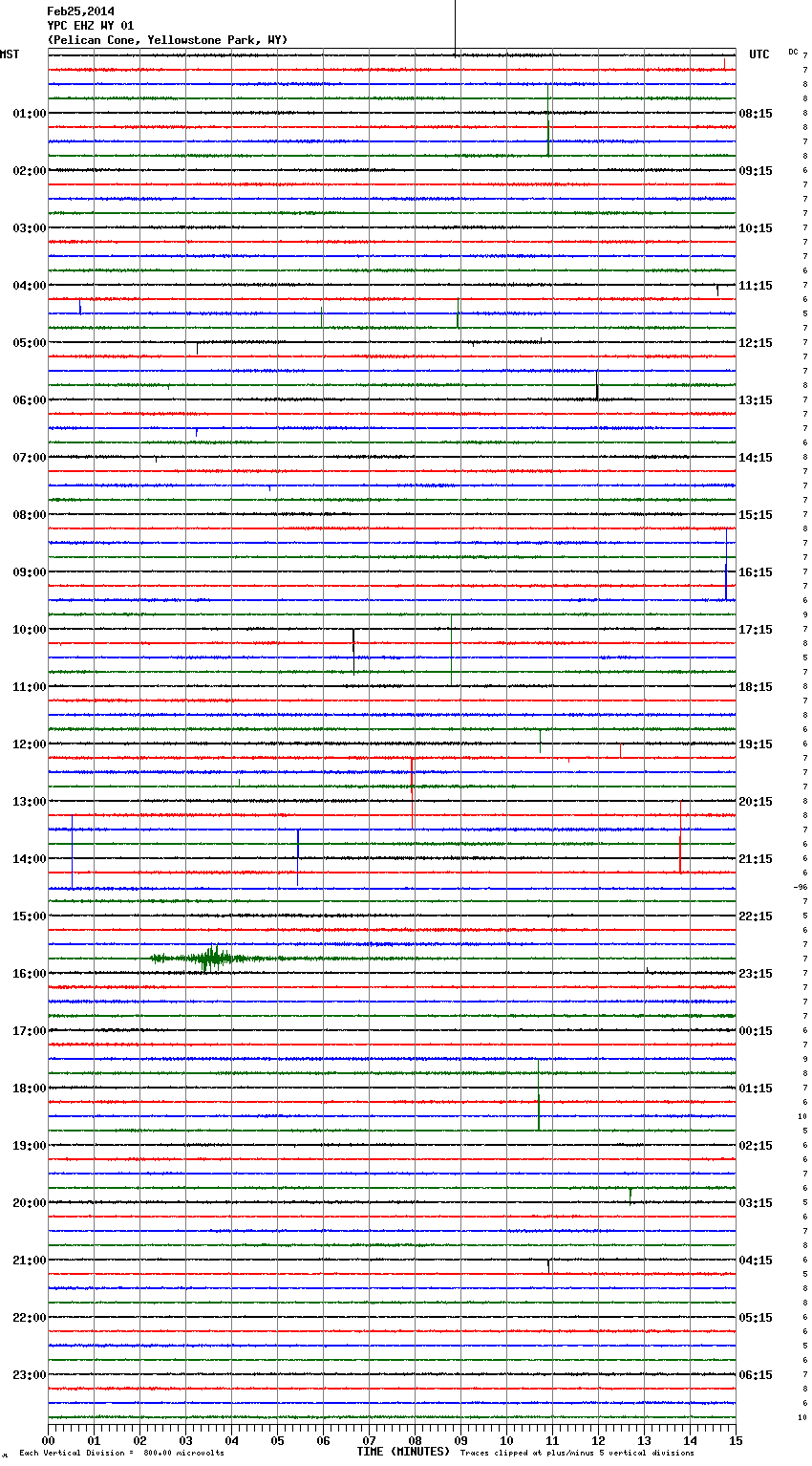Click the 20:15 UTC time label
This screenshot has width=812, height=1466.
click(x=756, y=802)
